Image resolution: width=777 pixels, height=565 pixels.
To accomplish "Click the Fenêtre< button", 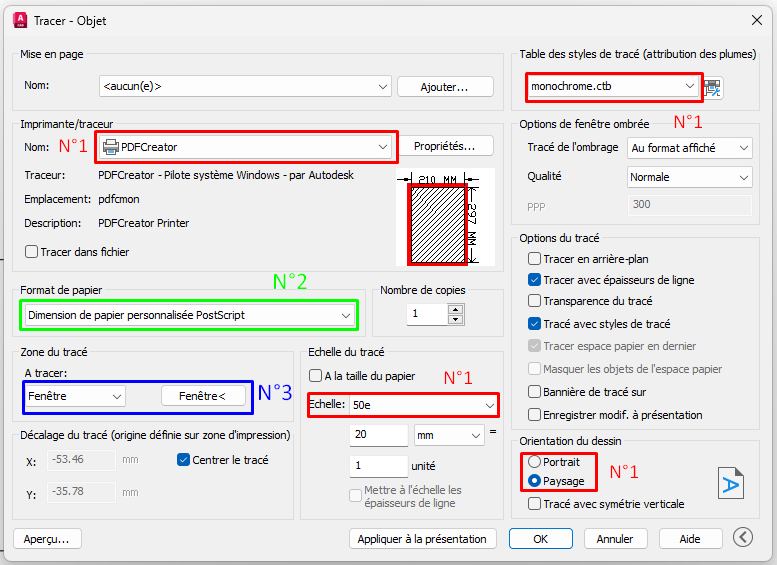I will point(203,396).
